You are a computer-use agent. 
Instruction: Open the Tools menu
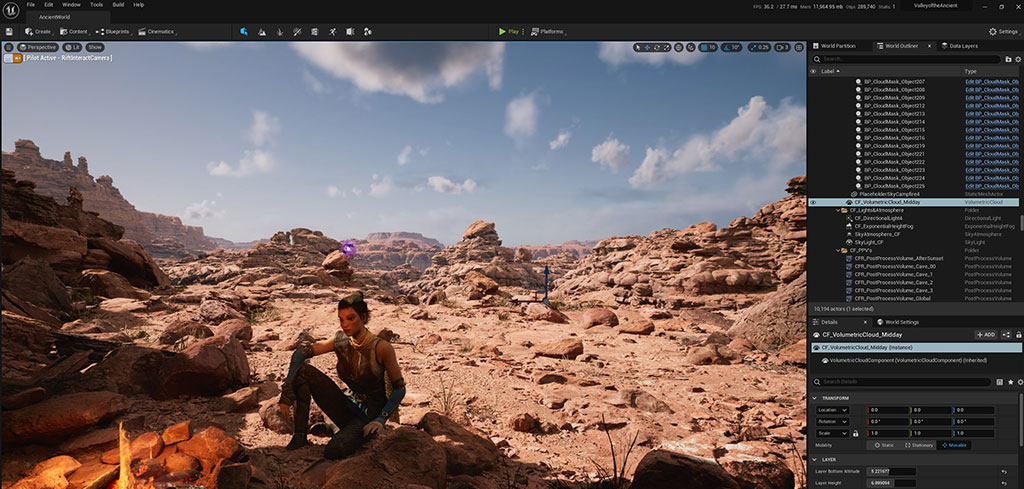coord(96,5)
